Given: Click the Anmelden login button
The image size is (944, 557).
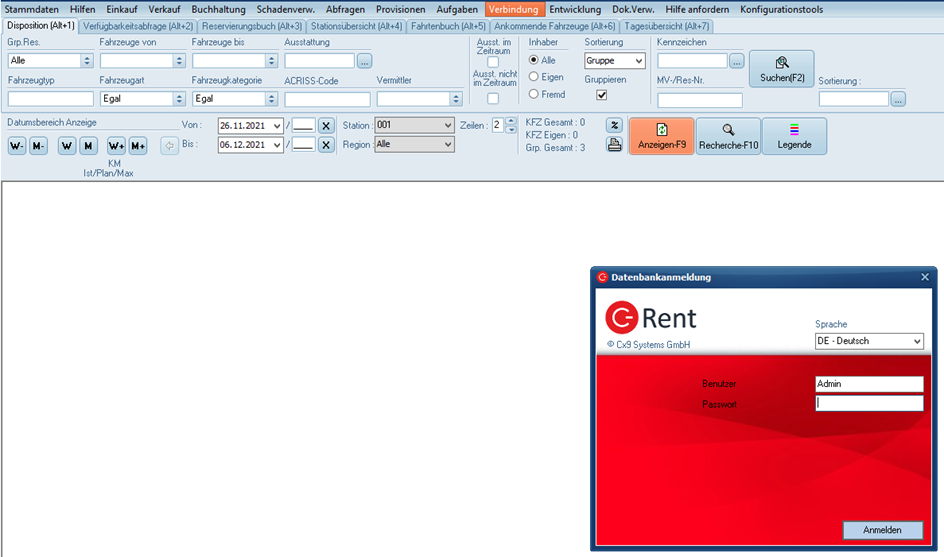Looking at the screenshot, I should (x=883, y=530).
